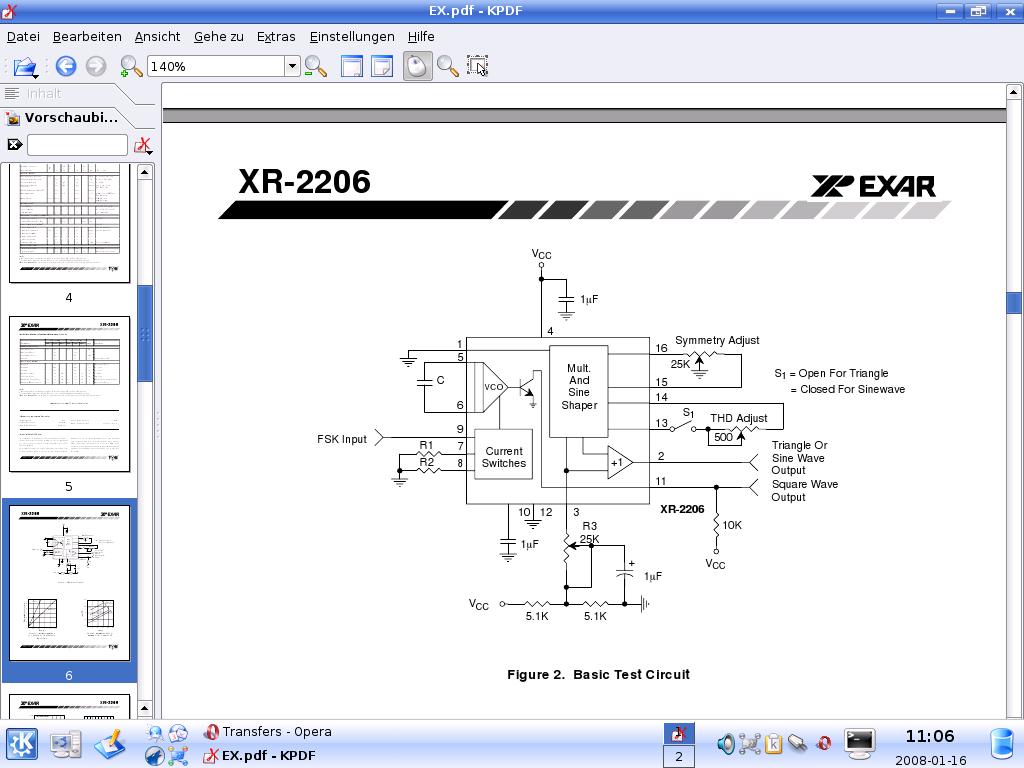Click the XR-2206 page heading text

click(304, 181)
